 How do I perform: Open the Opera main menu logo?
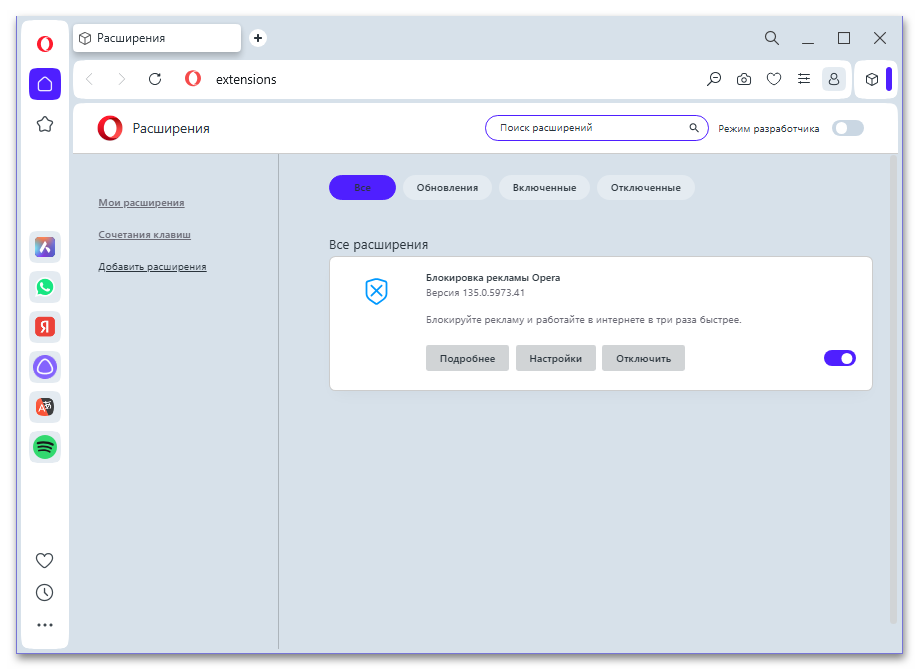coord(45,44)
